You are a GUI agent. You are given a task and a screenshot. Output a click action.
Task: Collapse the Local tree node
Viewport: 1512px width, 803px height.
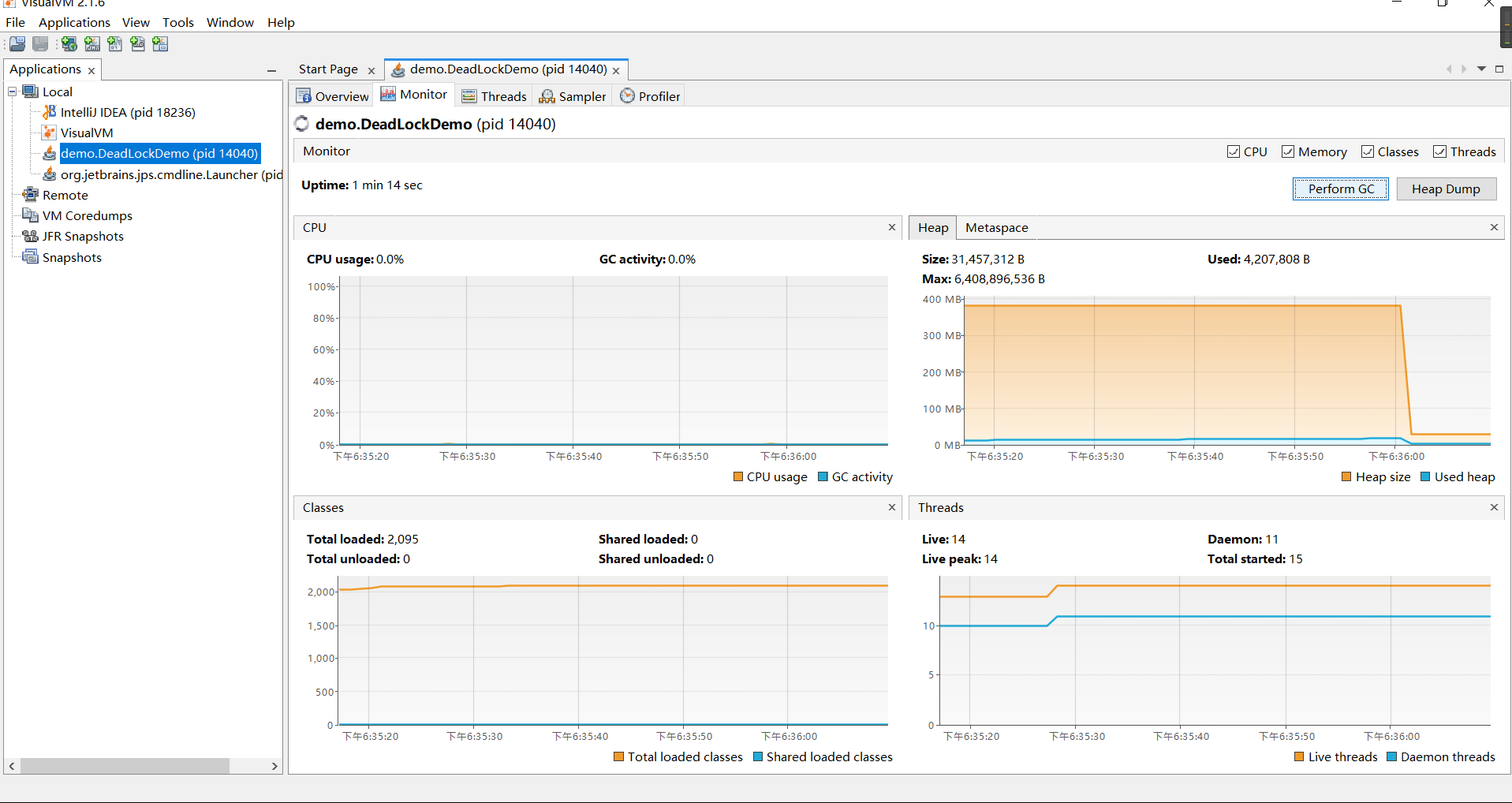pyautogui.click(x=13, y=92)
